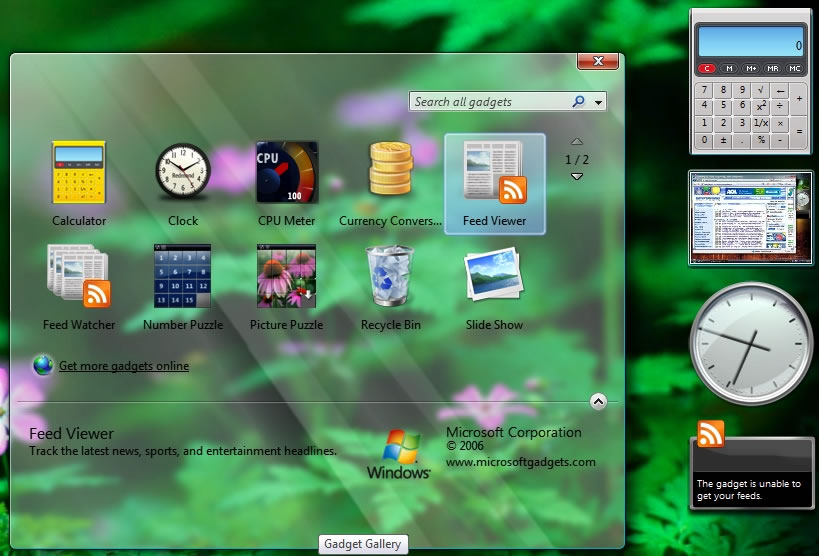This screenshot has width=819, height=556.
Task: Click the 'Feed Viewer' heading in details pane
Action: click(72, 433)
